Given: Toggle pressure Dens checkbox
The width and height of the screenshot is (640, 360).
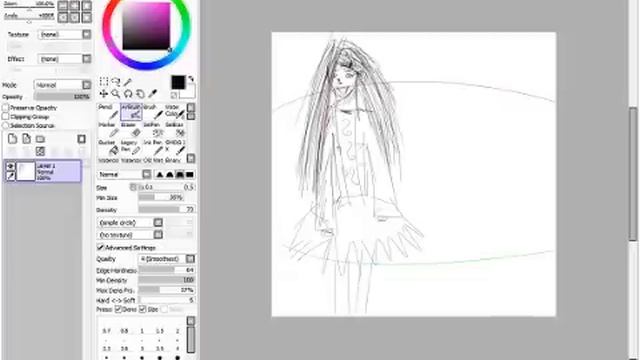Looking at the screenshot, I should pos(118,309).
